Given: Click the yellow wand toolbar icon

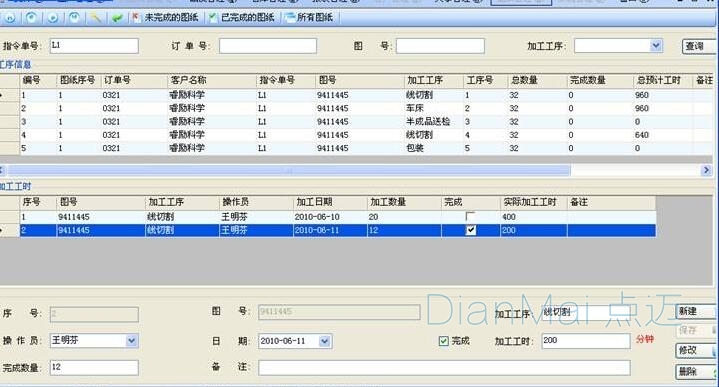Looking at the screenshot, I should 96,18.
